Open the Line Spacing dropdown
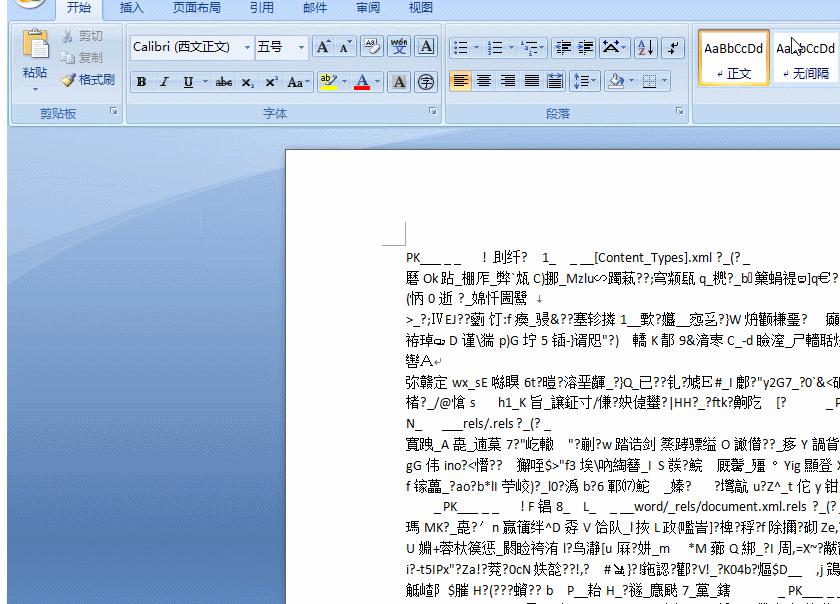The width and height of the screenshot is (840, 604). (584, 81)
